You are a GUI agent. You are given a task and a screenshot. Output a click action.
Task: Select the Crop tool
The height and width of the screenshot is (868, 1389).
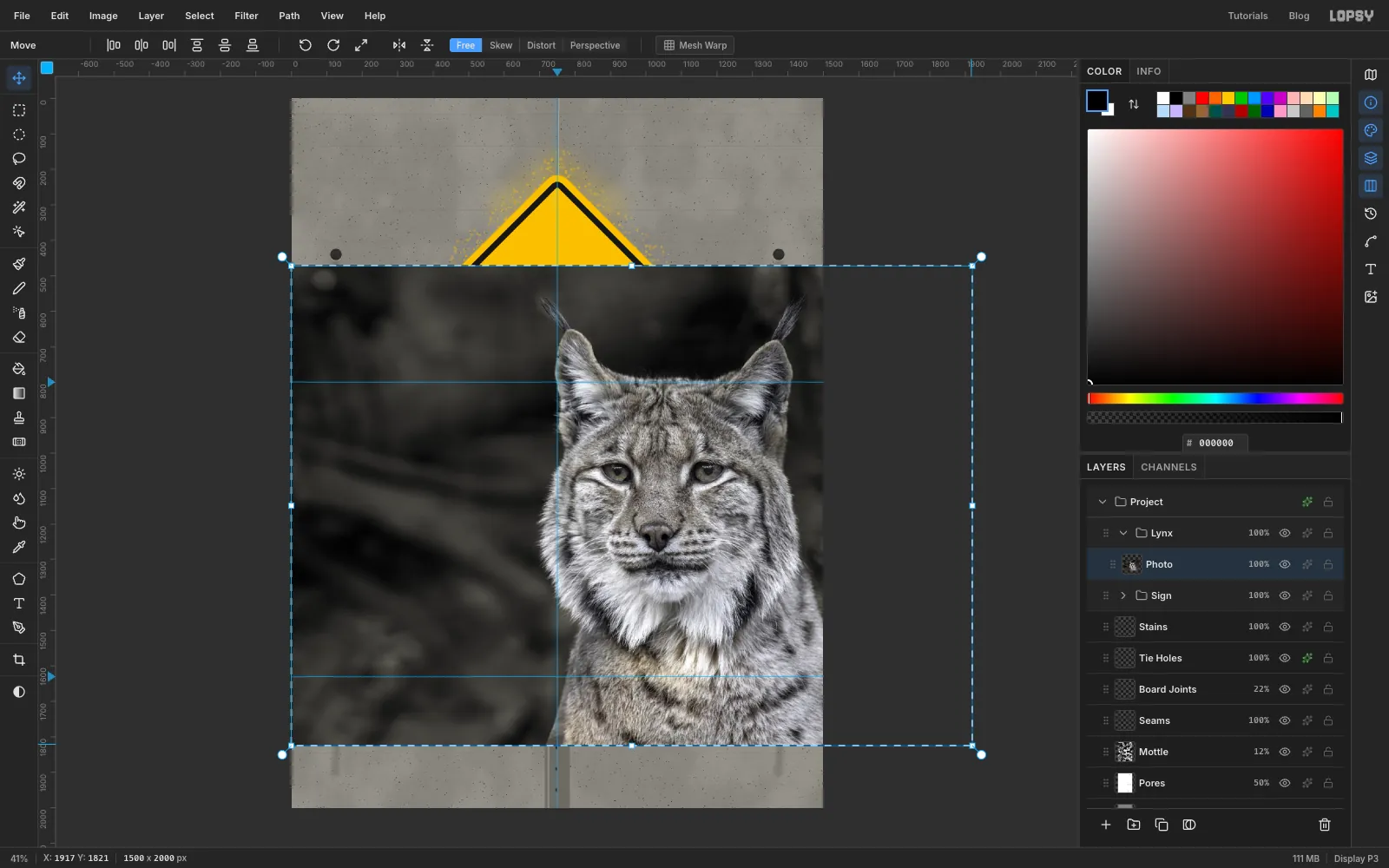click(19, 660)
